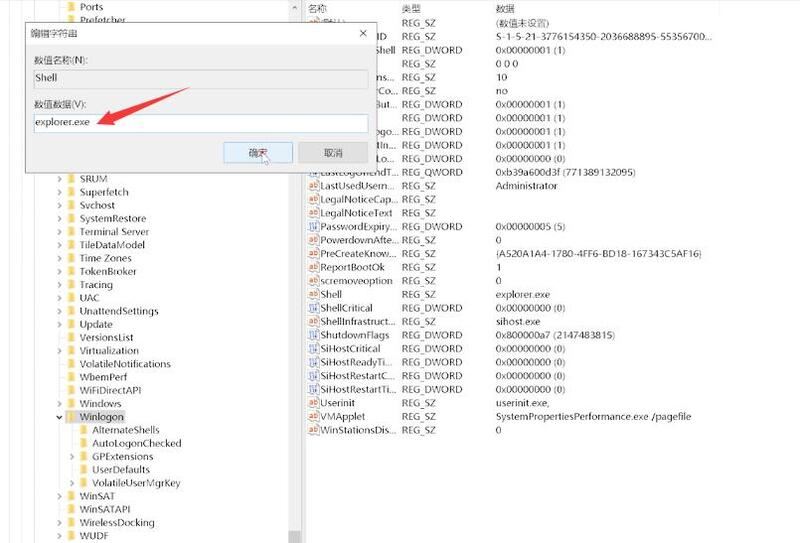Select the AlternateShells subkey
Screen dimensions: 800x543
(125, 430)
